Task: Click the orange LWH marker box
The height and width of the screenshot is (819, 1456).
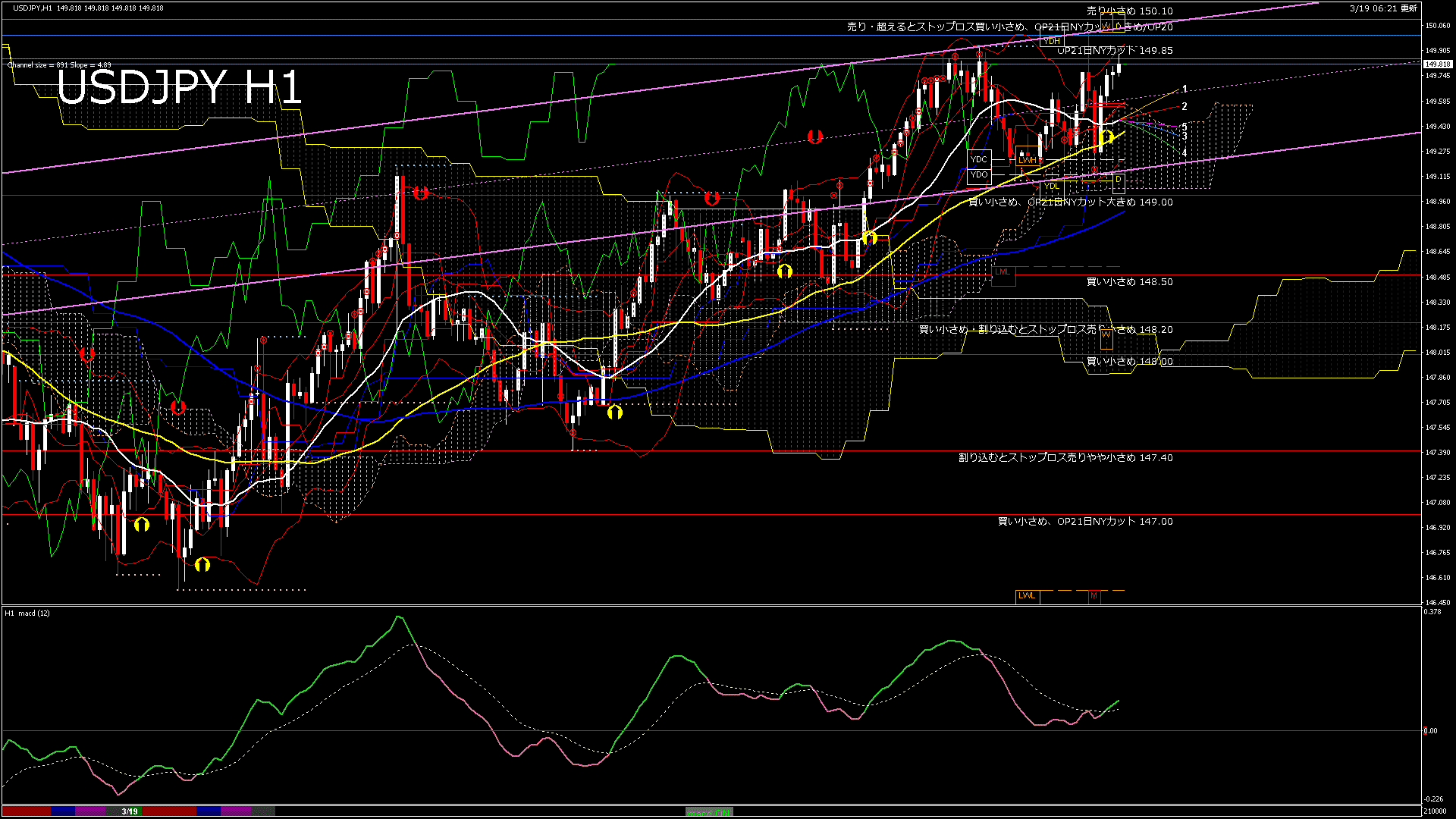Action: [1027, 160]
